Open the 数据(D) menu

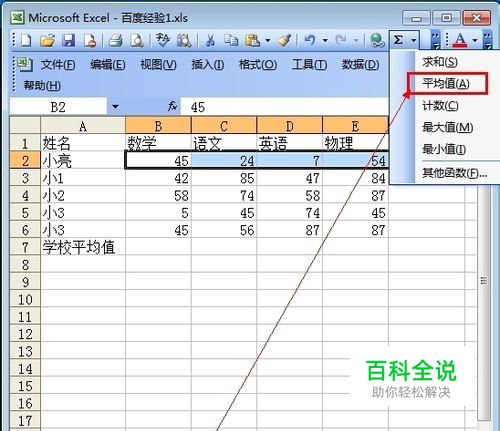[x=360, y=64]
